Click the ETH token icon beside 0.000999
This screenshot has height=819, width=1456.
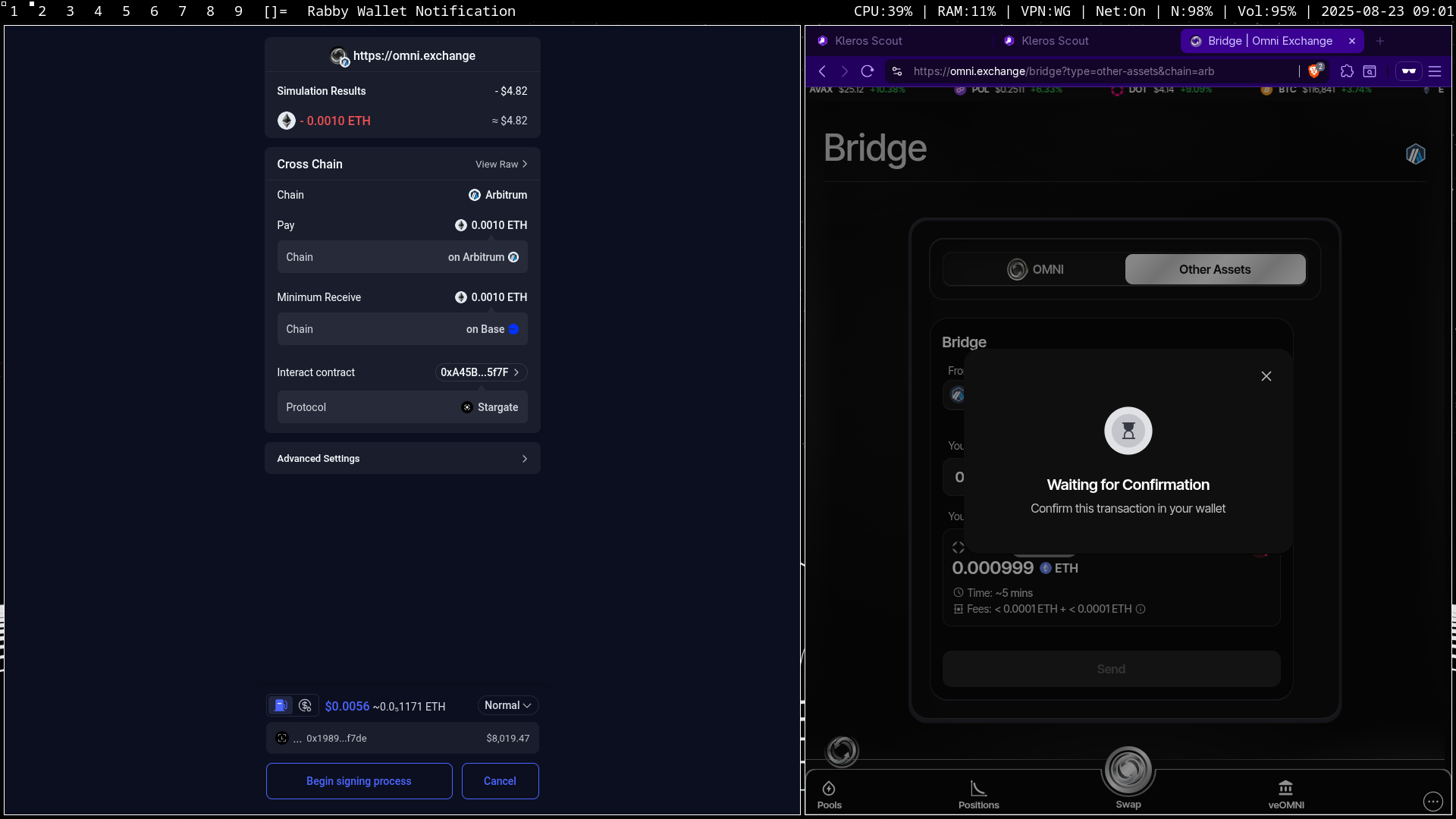tap(1046, 568)
